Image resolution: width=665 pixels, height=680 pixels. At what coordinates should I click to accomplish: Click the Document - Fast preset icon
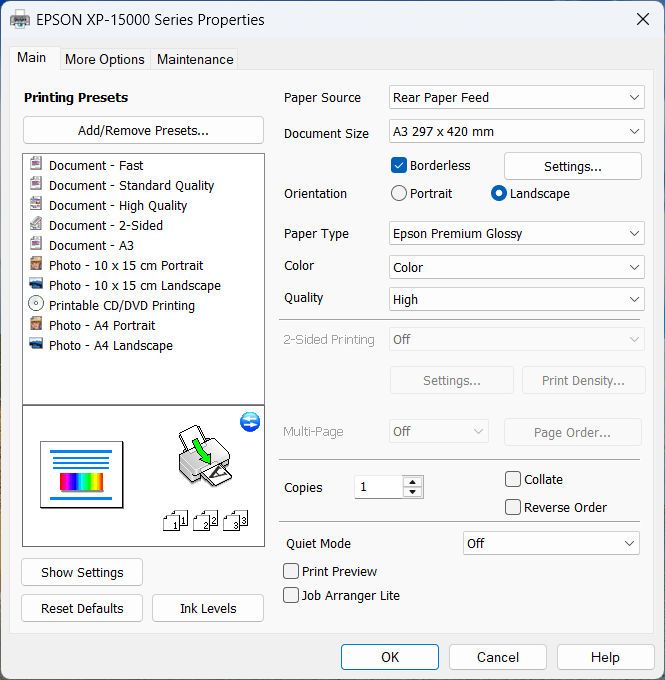(x=36, y=163)
